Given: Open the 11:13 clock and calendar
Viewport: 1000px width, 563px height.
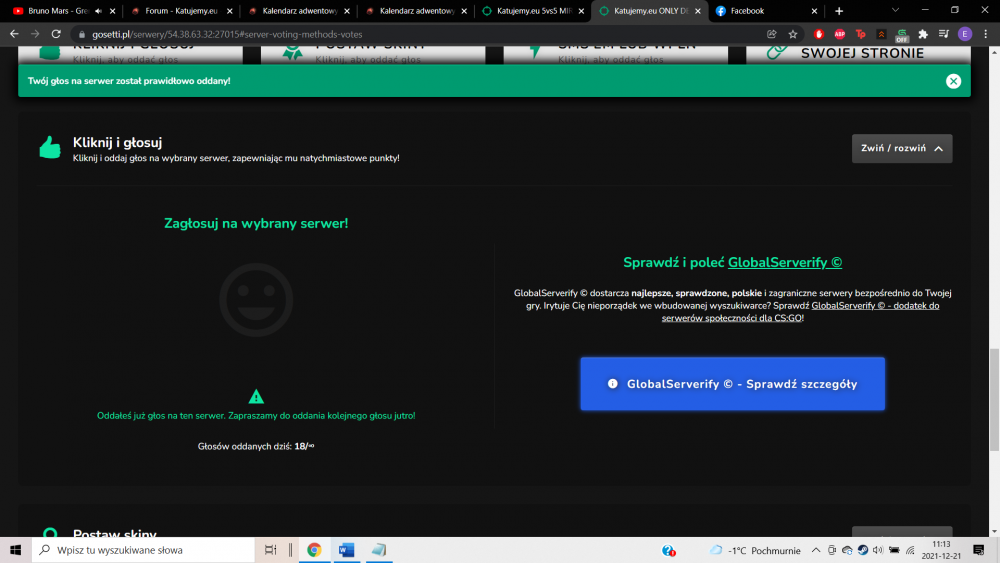Looking at the screenshot, I should (941, 550).
